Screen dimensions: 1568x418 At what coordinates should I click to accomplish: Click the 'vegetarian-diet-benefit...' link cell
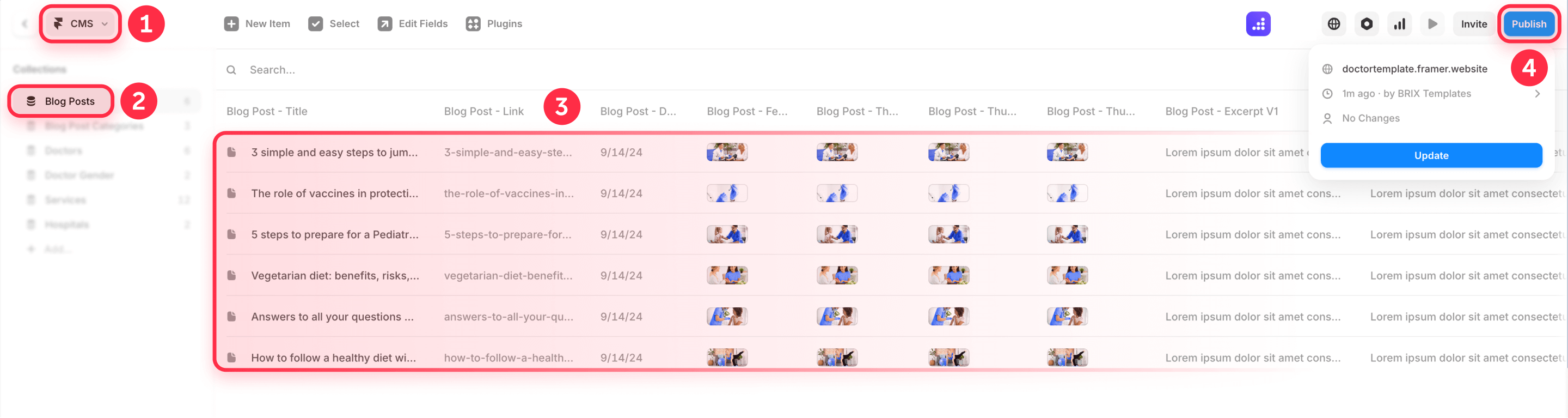(x=507, y=275)
